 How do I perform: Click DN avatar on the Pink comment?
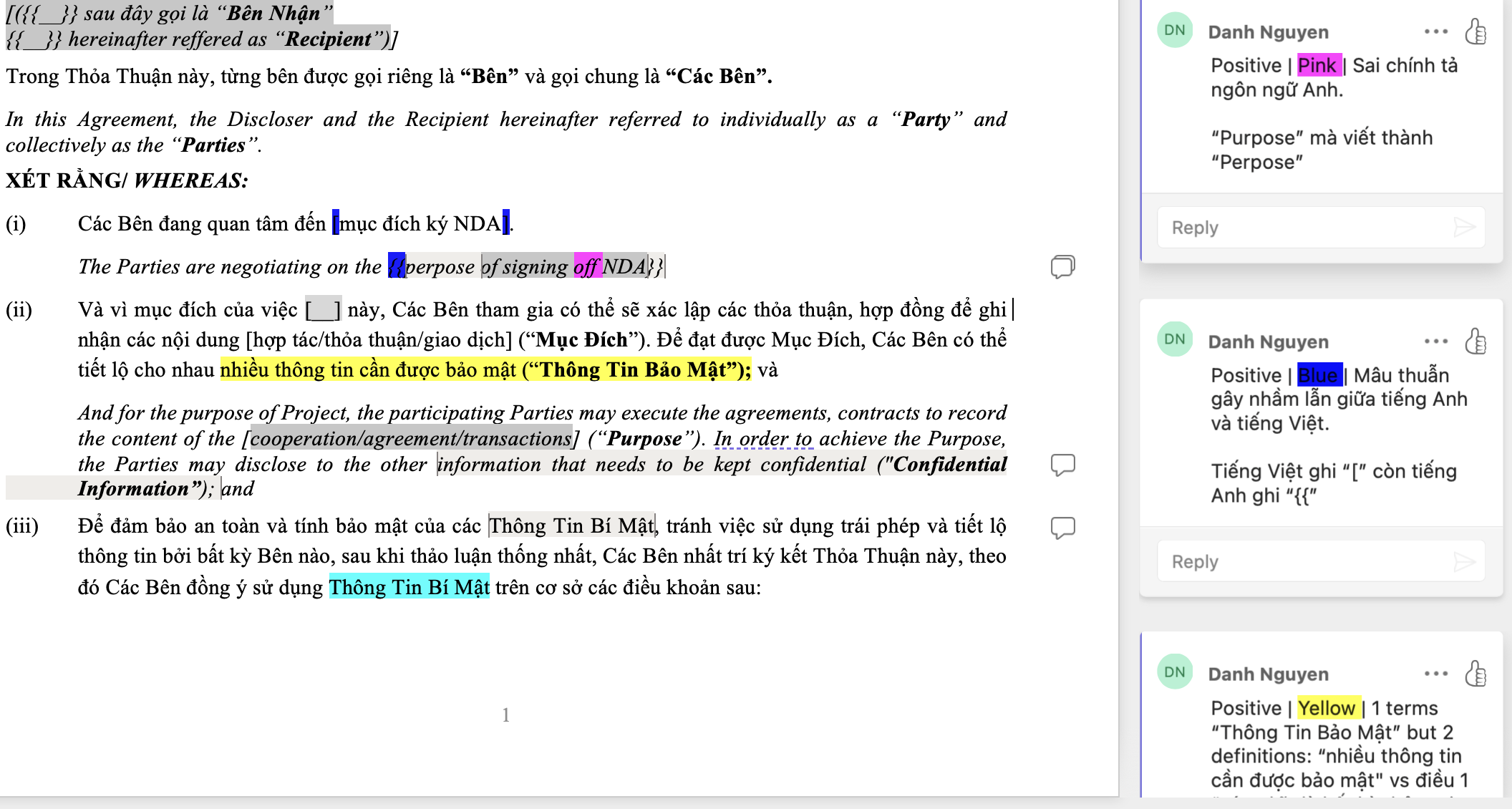pyautogui.click(x=1175, y=31)
